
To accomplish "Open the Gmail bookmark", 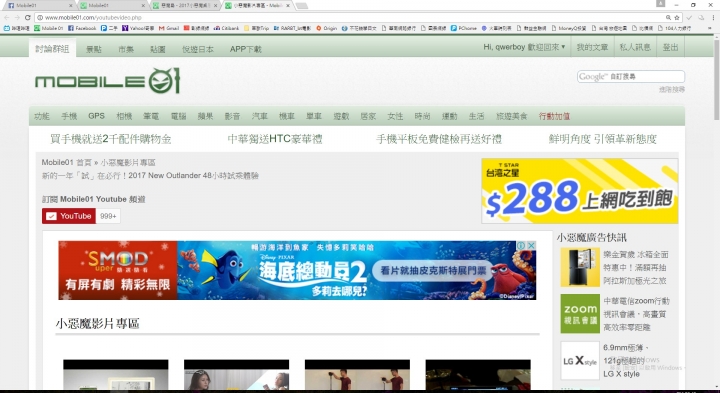I will pyautogui.click(x=169, y=28).
